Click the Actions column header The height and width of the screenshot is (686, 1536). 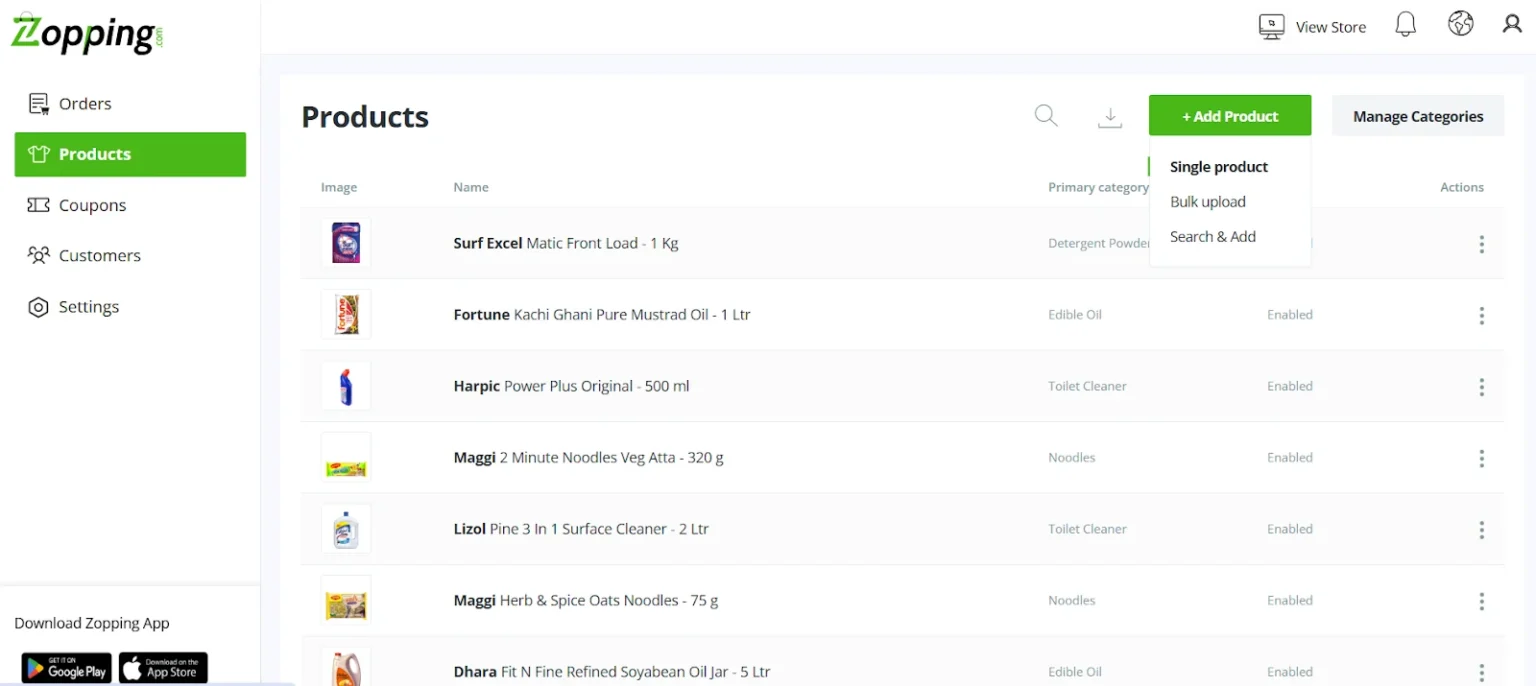coord(1462,187)
